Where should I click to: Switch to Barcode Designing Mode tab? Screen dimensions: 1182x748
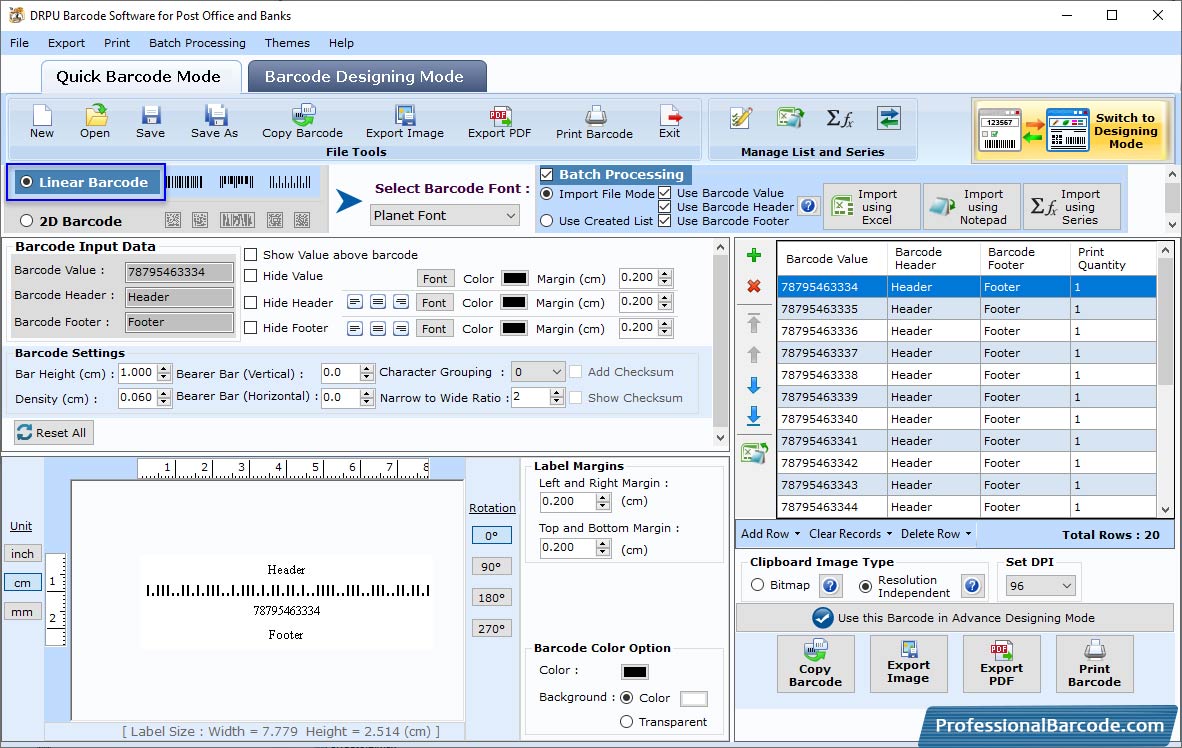(x=367, y=77)
